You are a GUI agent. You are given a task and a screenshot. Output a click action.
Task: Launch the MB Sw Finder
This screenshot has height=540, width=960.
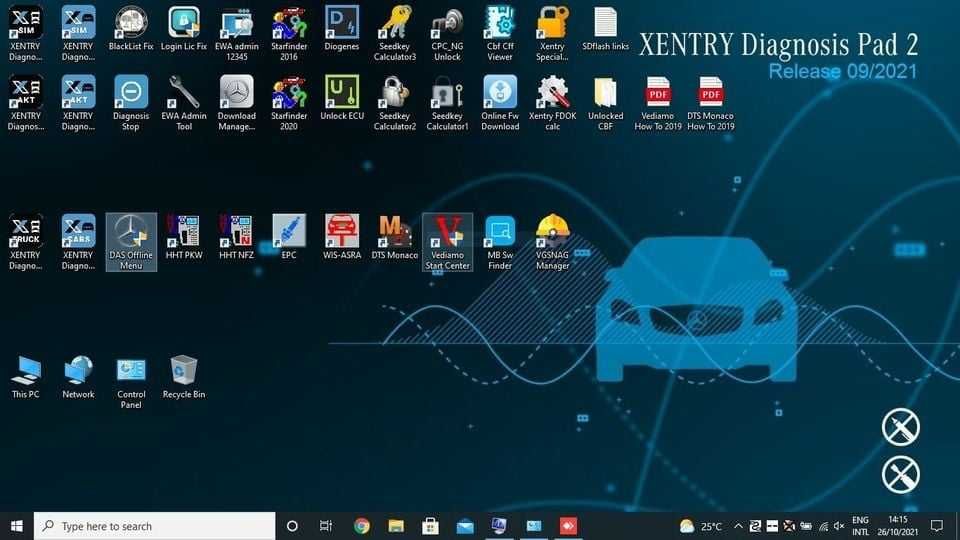click(x=500, y=242)
